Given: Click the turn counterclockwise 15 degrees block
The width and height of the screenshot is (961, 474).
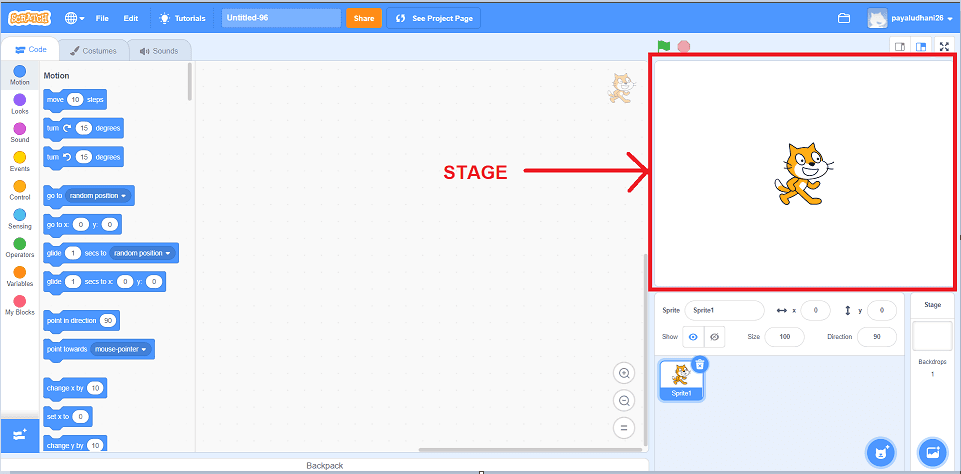Looking at the screenshot, I should (83, 158).
